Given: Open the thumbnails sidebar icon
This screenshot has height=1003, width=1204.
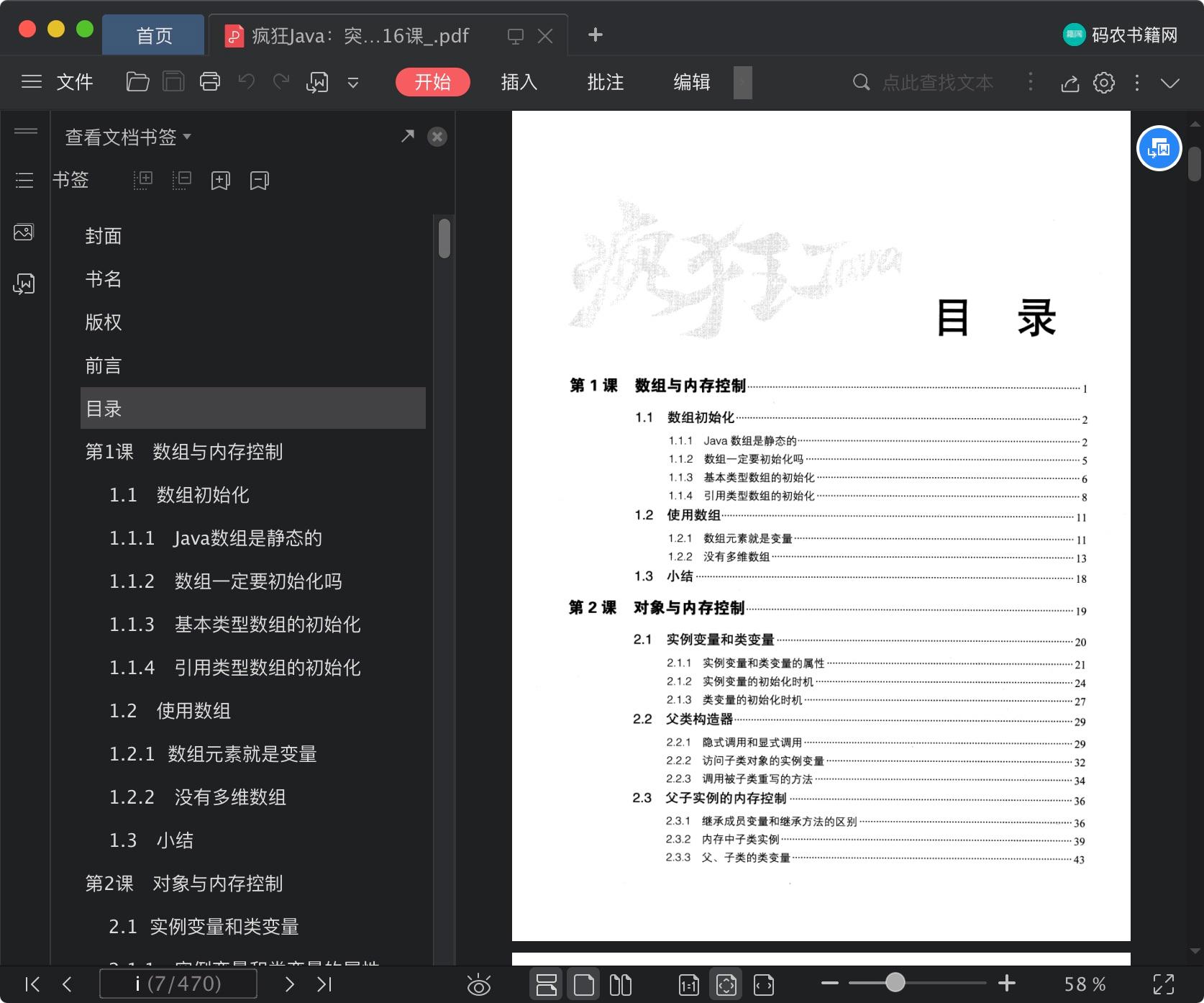Looking at the screenshot, I should pos(24,232).
